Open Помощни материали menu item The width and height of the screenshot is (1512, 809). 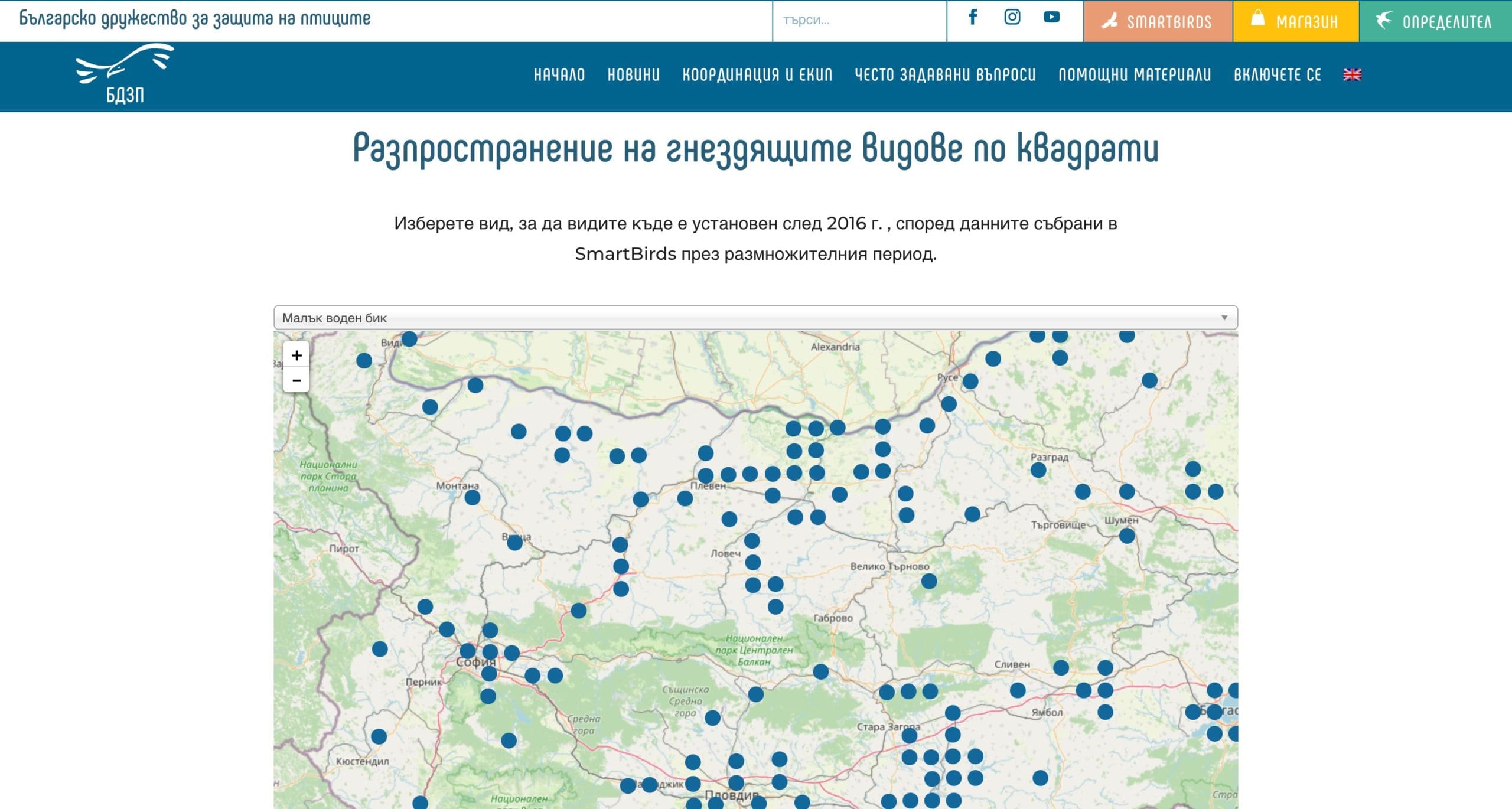coord(1135,75)
